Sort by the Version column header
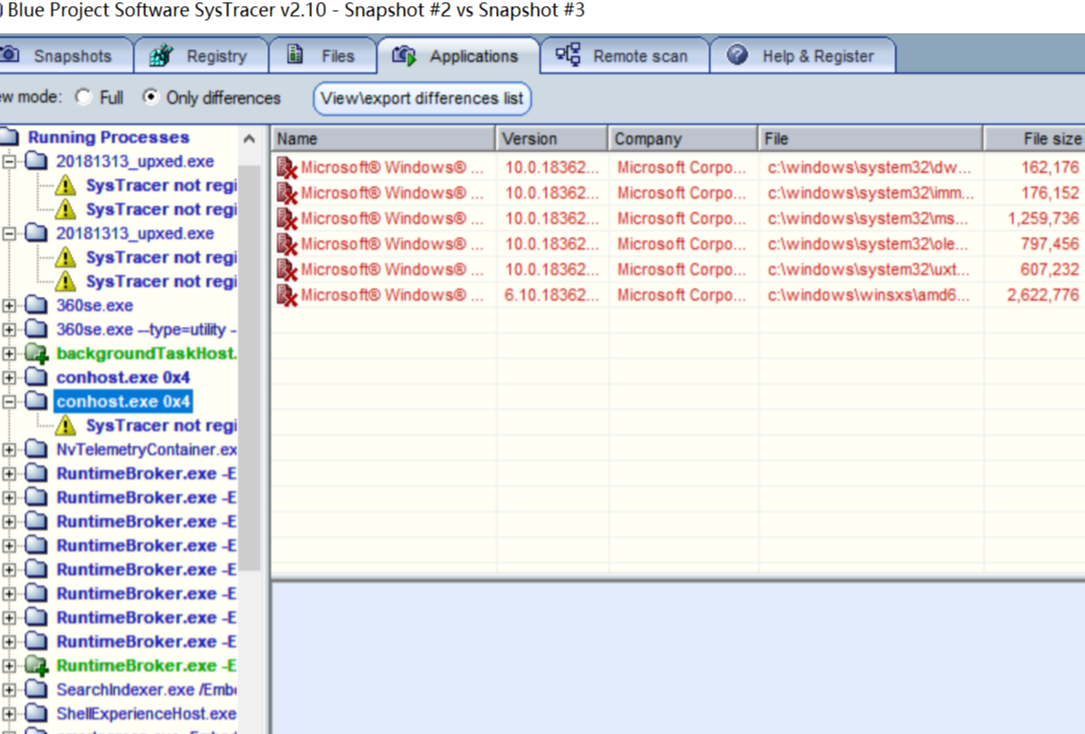Viewport: 1085px width, 734px height. [552, 138]
